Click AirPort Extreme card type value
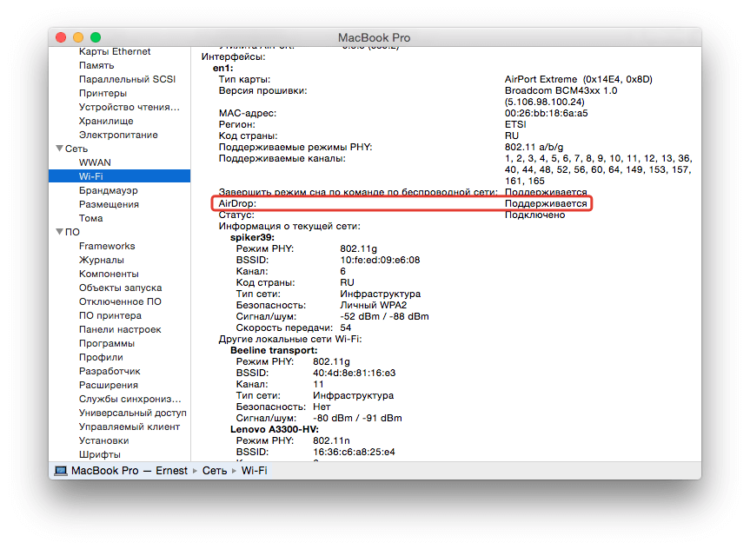This screenshot has height=549, width=750. tap(578, 79)
